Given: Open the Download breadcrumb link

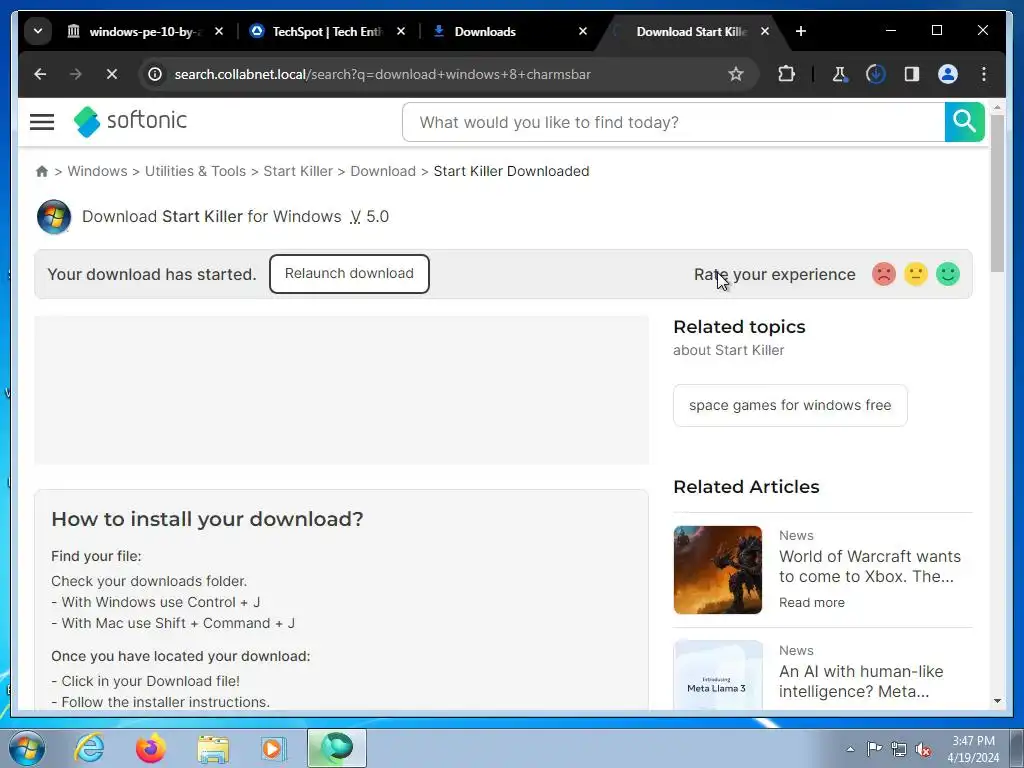Looking at the screenshot, I should click(383, 171).
